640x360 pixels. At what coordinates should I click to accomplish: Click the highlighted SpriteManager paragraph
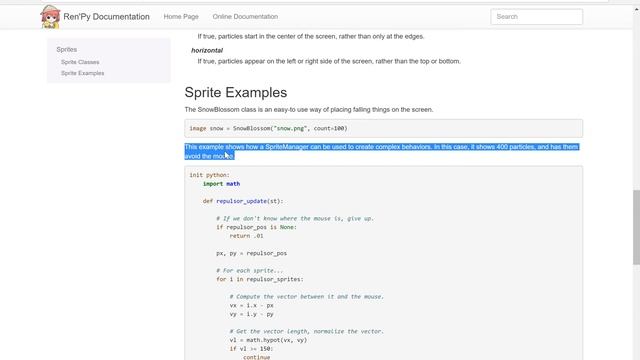click(382, 151)
